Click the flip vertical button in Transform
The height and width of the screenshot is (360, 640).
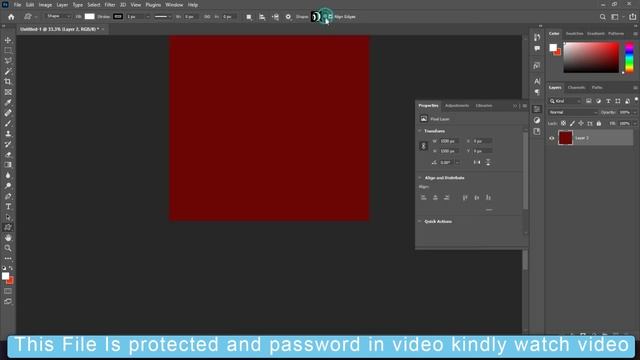pos(488,162)
